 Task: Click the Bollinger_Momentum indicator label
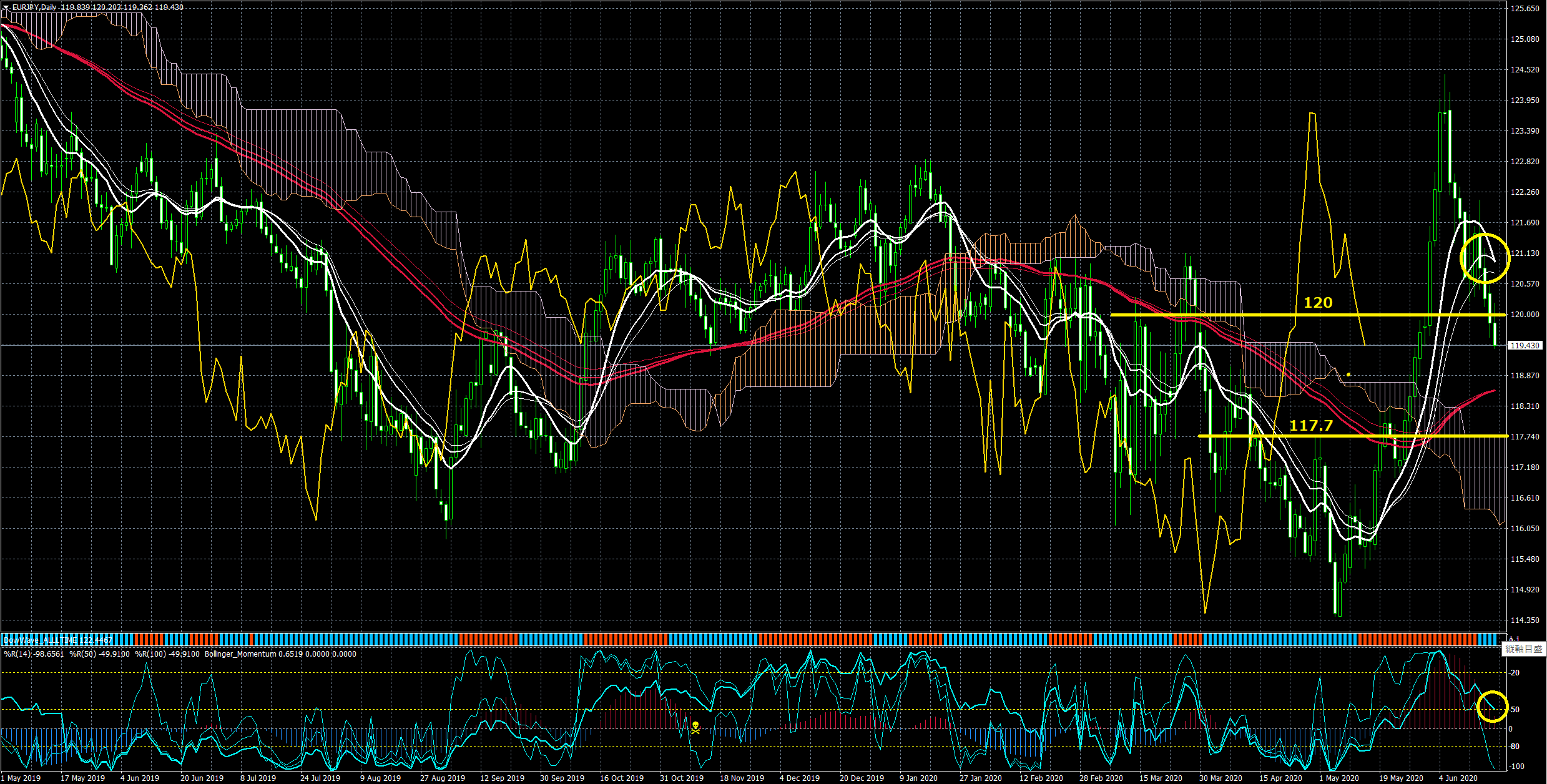[240, 654]
